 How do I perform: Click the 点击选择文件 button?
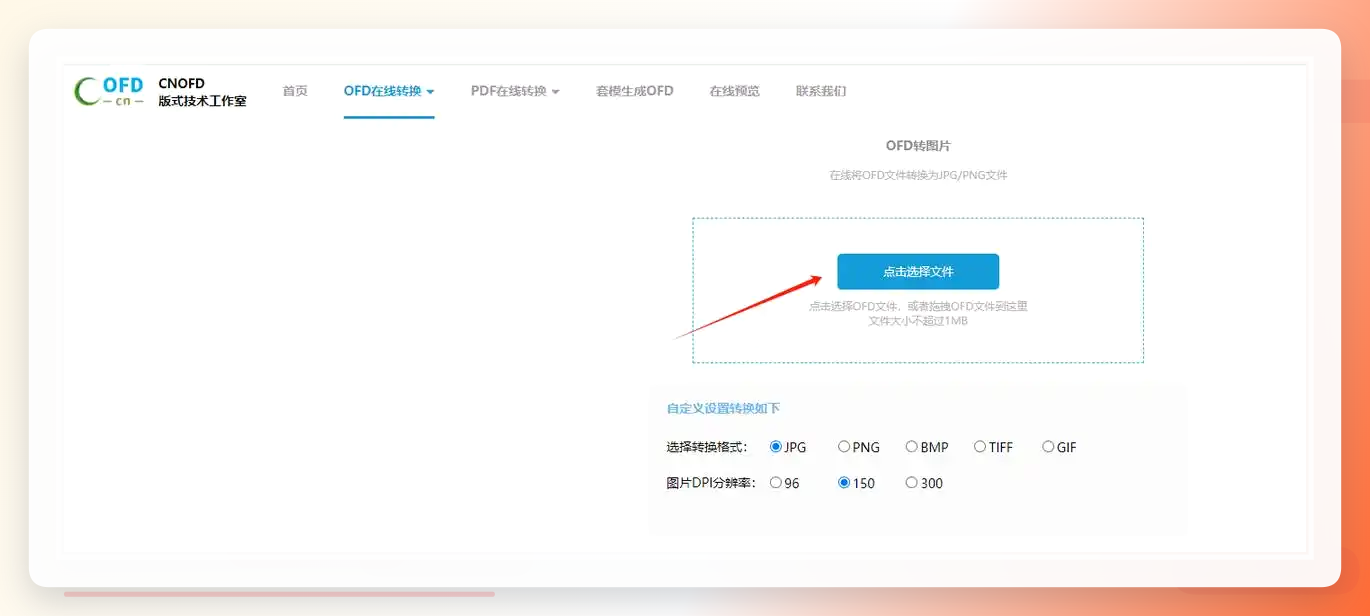pos(918,272)
